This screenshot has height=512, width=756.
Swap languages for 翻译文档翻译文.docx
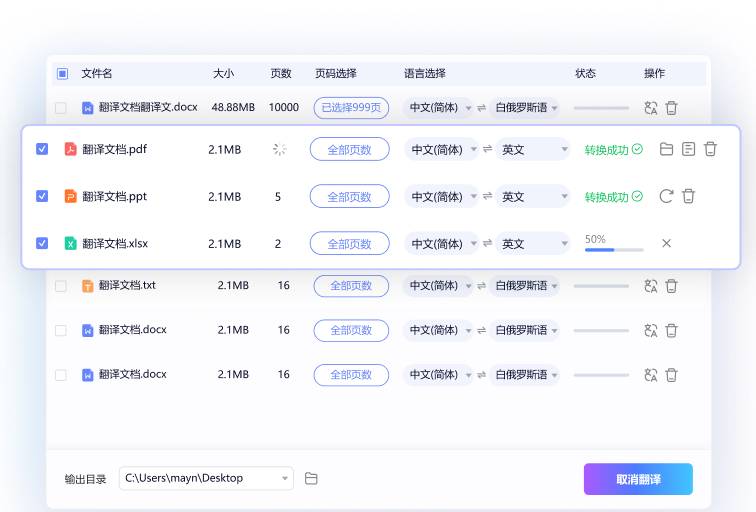point(481,108)
